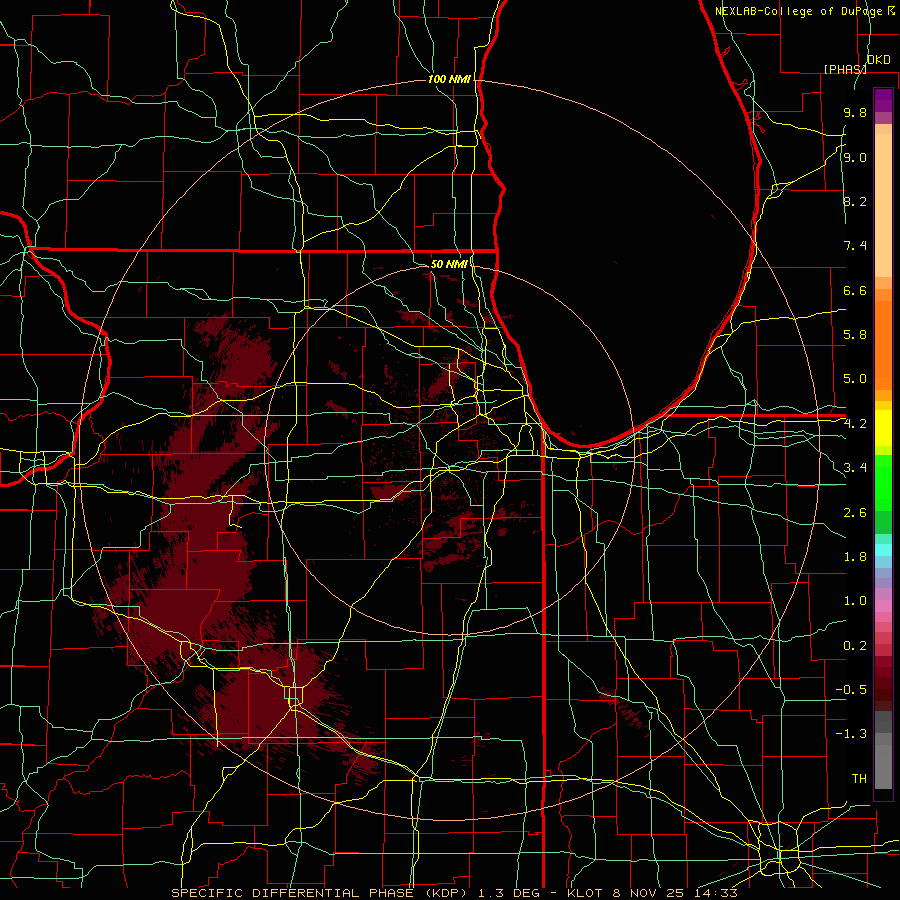900x900 pixels.
Task: Click the -0.5 value on the color scale
Action: click(x=851, y=690)
